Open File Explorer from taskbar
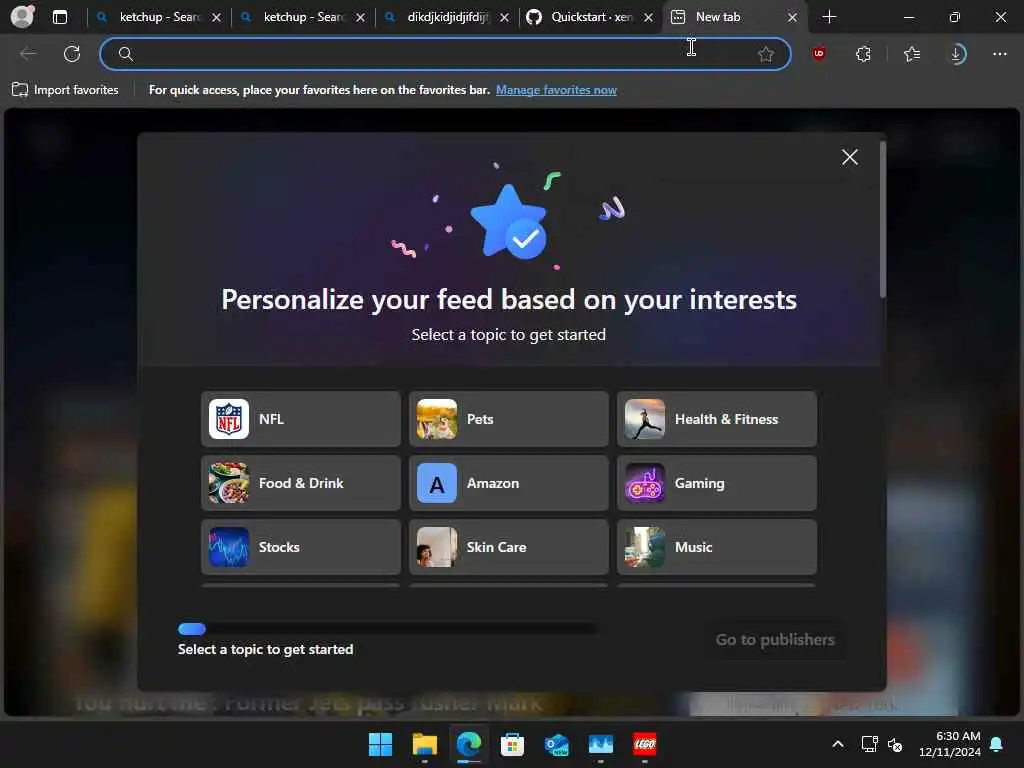The width and height of the screenshot is (1024, 768). pyautogui.click(x=424, y=744)
